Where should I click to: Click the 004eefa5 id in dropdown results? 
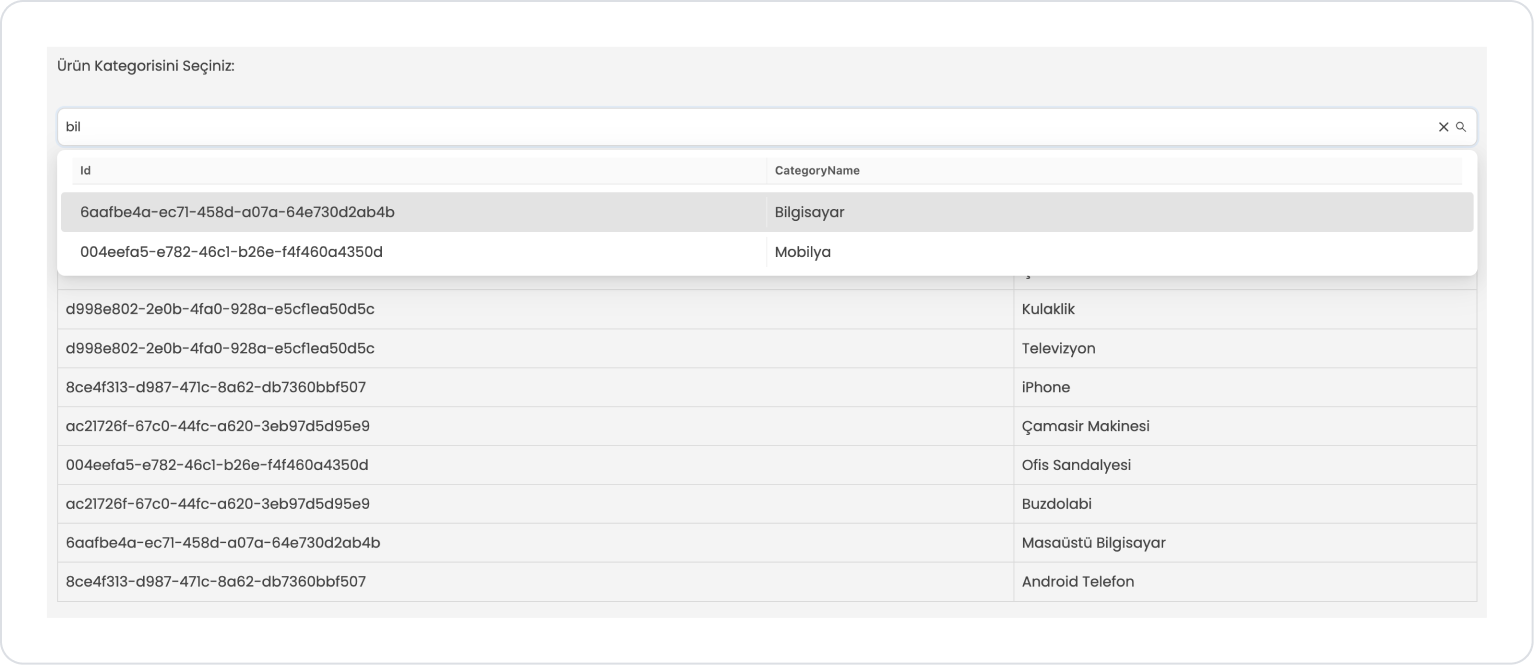pos(231,252)
